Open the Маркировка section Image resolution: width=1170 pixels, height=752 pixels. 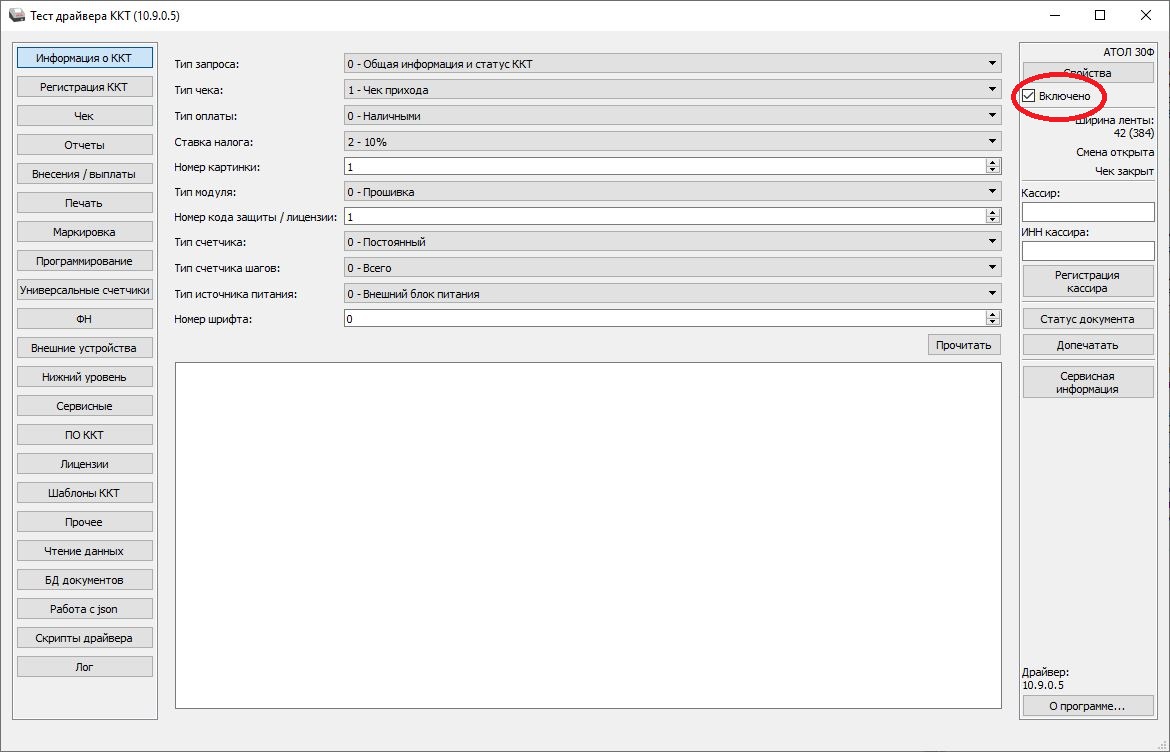pyautogui.click(x=85, y=232)
